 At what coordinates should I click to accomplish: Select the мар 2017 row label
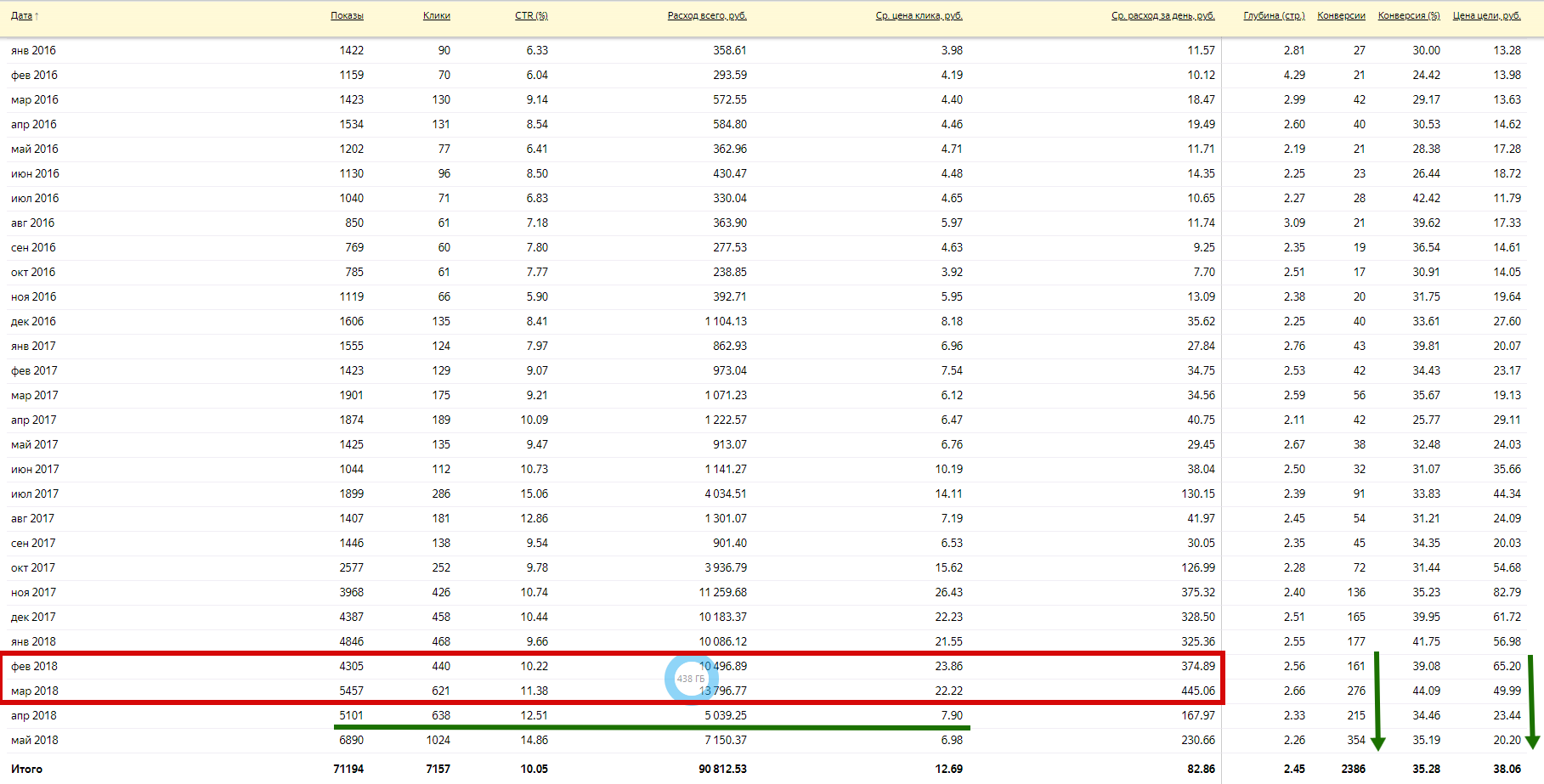35,395
